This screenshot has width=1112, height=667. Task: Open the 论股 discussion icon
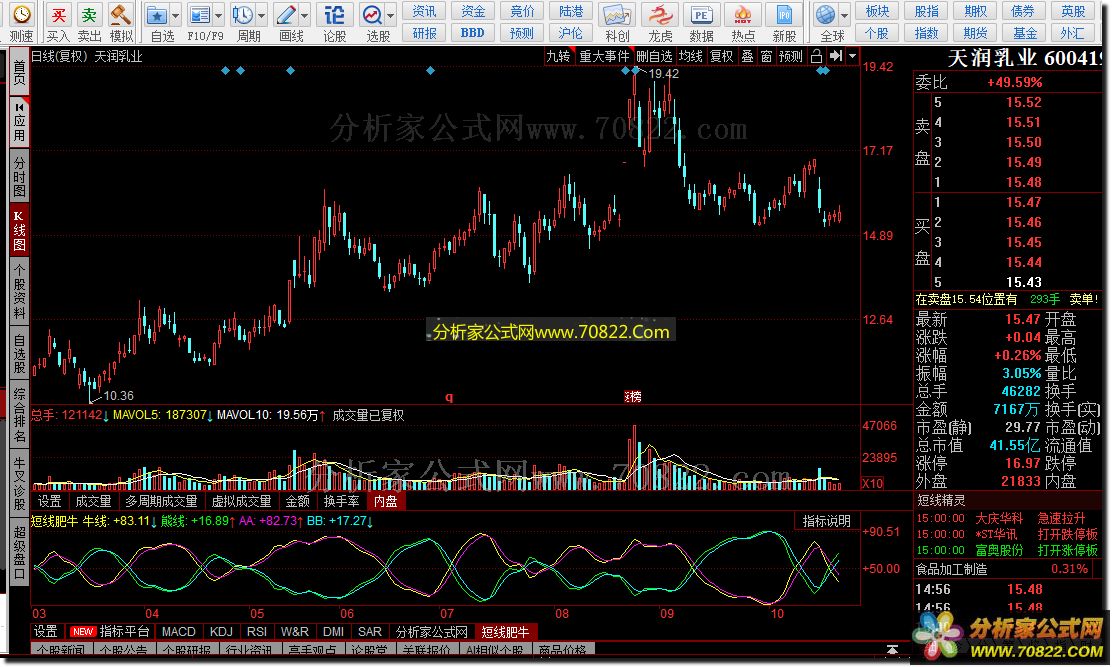click(334, 14)
